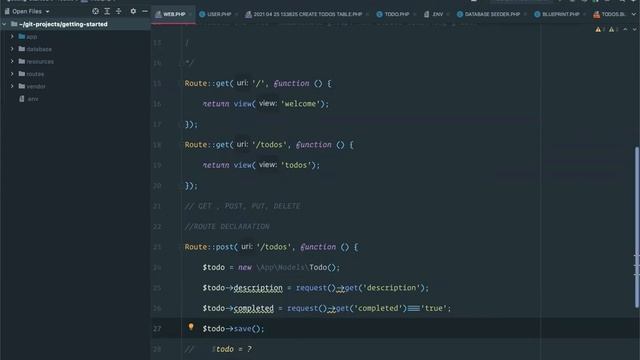Click the Route::get '/' declaration on line 15
The width and height of the screenshot is (640, 360).
tap(258, 83)
